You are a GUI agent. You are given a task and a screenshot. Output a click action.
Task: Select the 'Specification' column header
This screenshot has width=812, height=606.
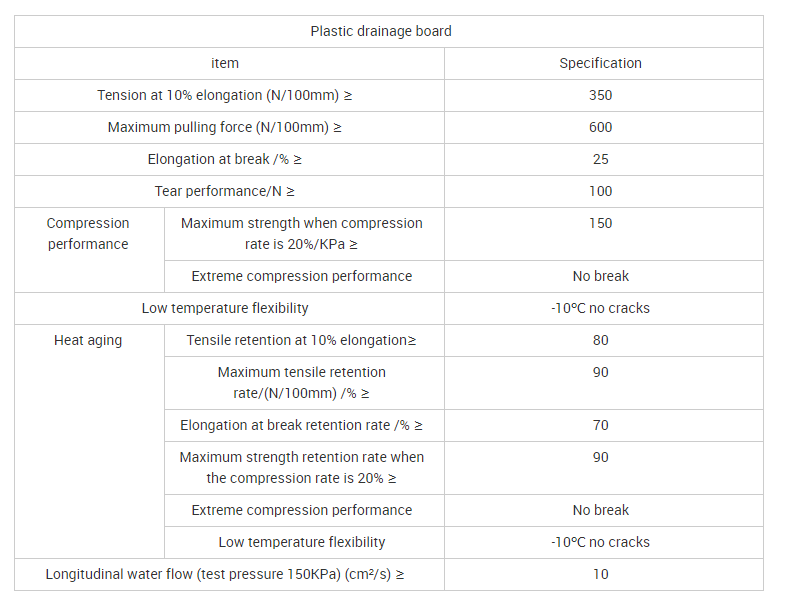point(600,63)
